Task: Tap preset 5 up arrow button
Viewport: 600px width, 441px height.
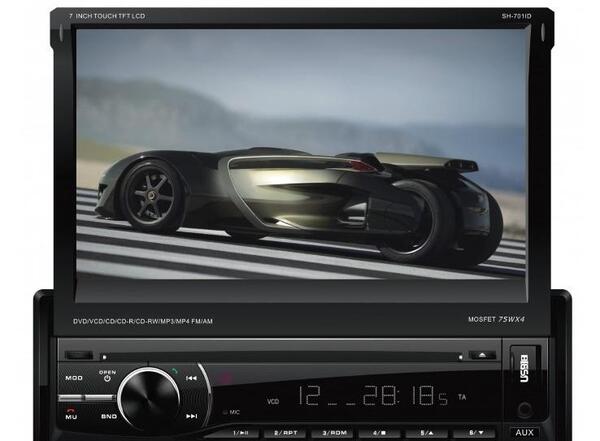Action: click(427, 433)
